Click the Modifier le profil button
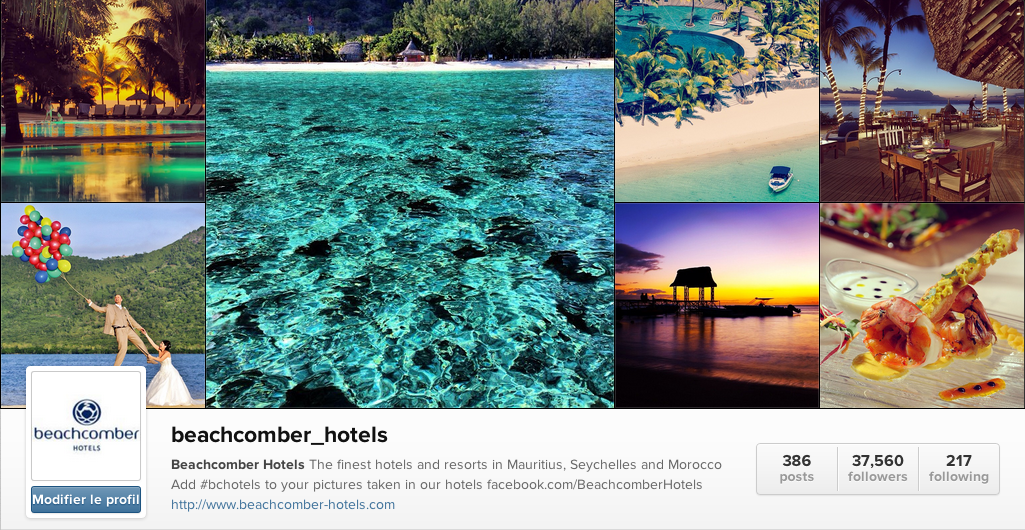Image resolution: width=1025 pixels, height=530 pixels. point(86,500)
